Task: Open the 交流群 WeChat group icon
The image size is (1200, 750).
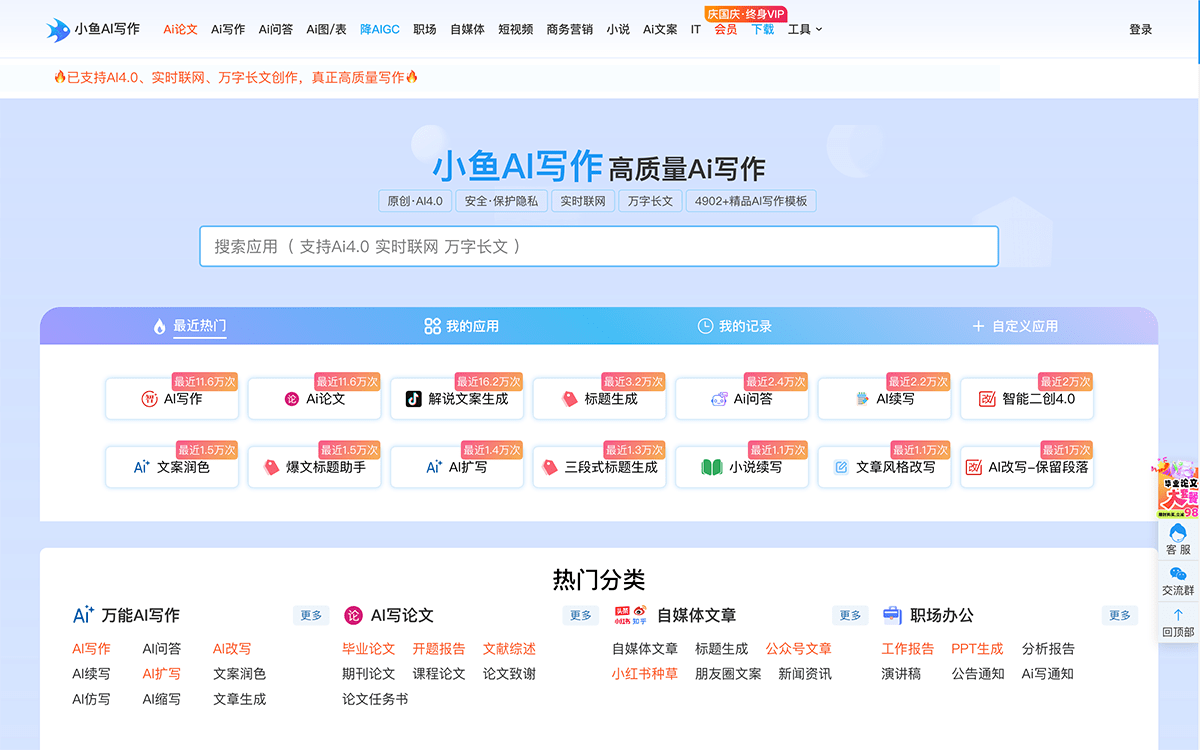Action: click(1178, 580)
